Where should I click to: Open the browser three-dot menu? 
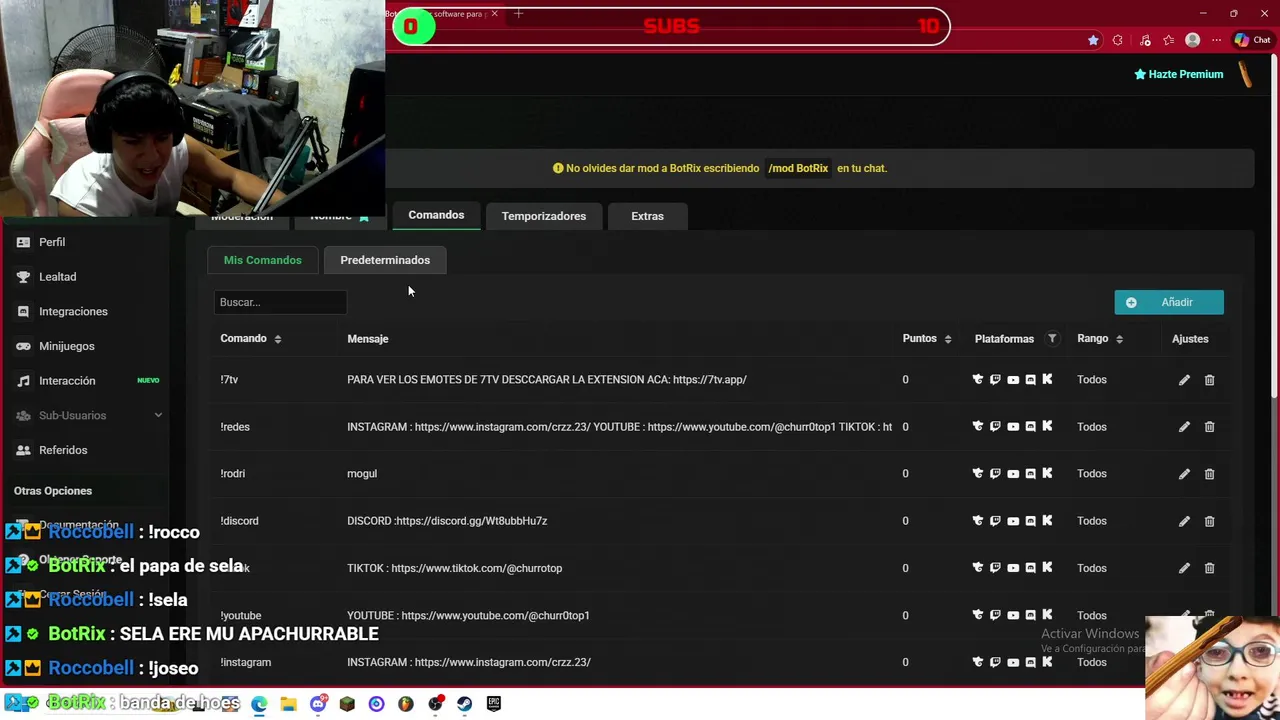click(x=1216, y=40)
